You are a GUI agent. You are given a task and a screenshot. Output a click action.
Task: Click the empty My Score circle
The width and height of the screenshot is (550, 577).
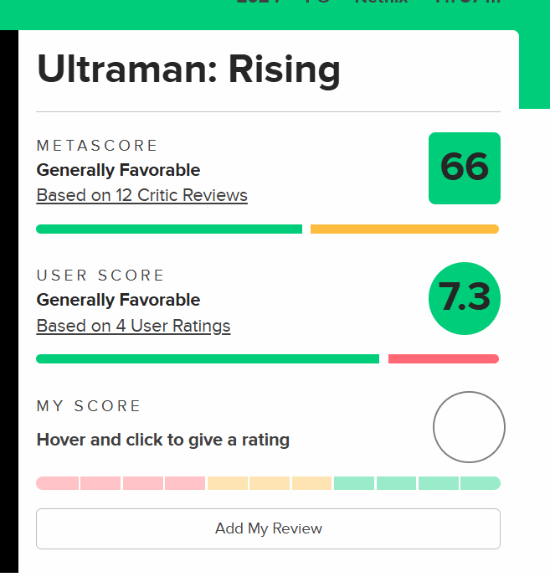[469, 427]
